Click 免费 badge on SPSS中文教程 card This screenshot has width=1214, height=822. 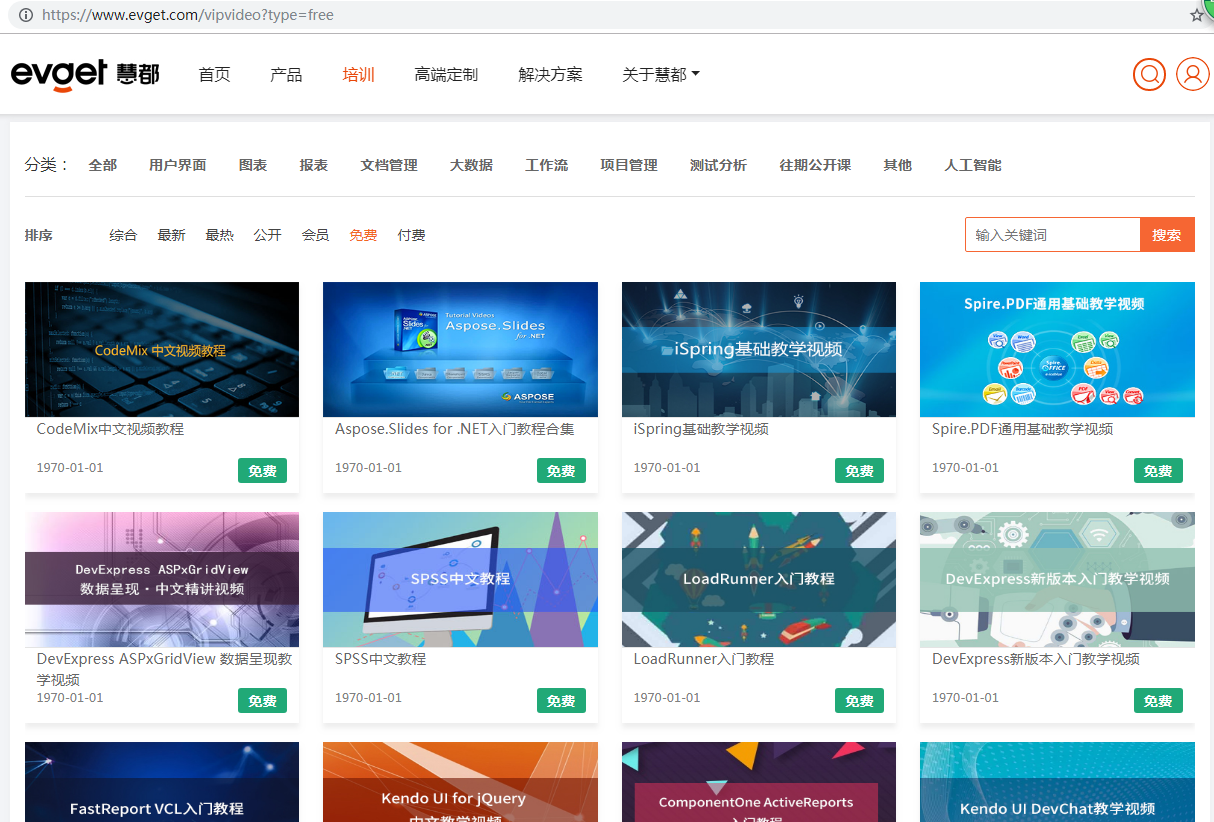click(561, 701)
